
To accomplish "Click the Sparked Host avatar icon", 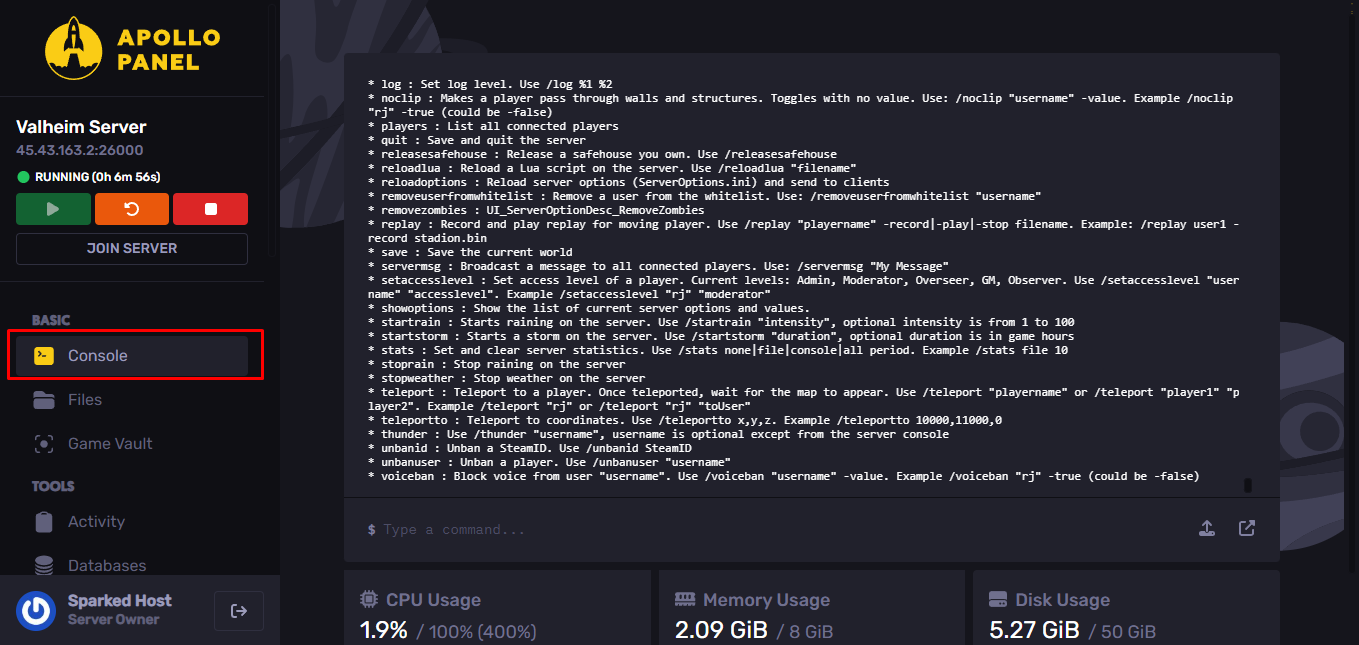I will pos(36,611).
